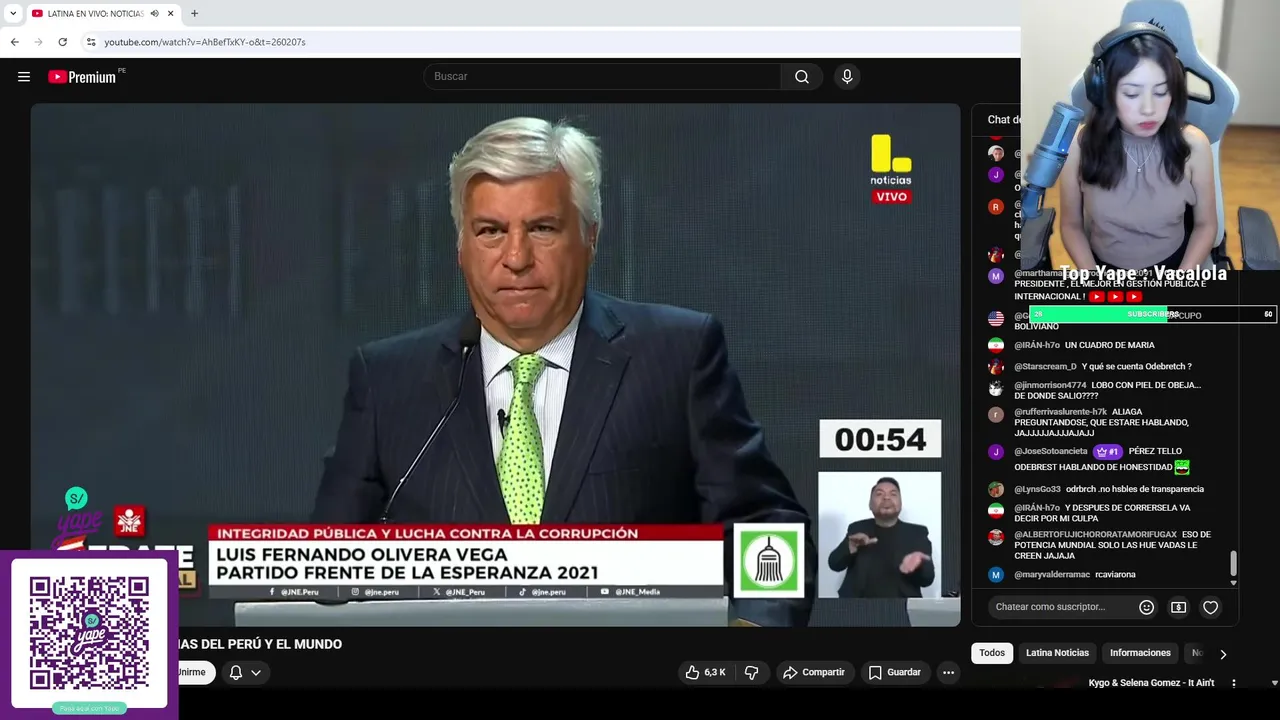This screenshot has width=1280, height=720.
Task: Go back with browser back arrow
Action: pyautogui.click(x=14, y=42)
